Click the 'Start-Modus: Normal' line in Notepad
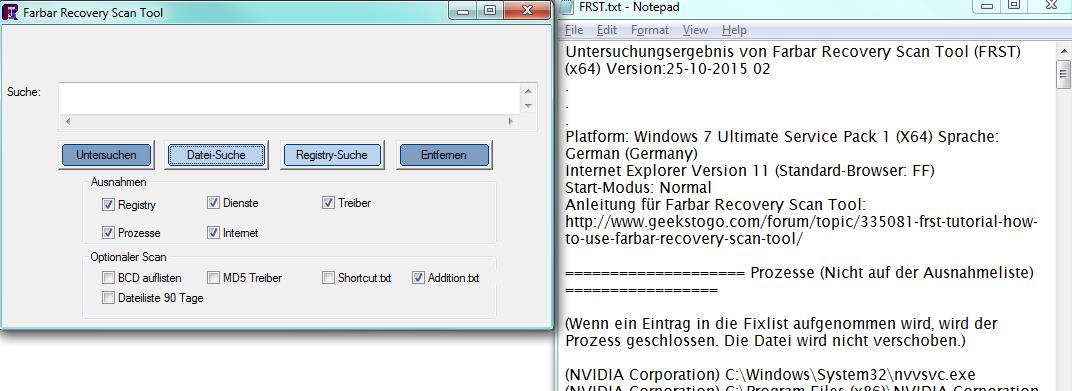 (639, 187)
